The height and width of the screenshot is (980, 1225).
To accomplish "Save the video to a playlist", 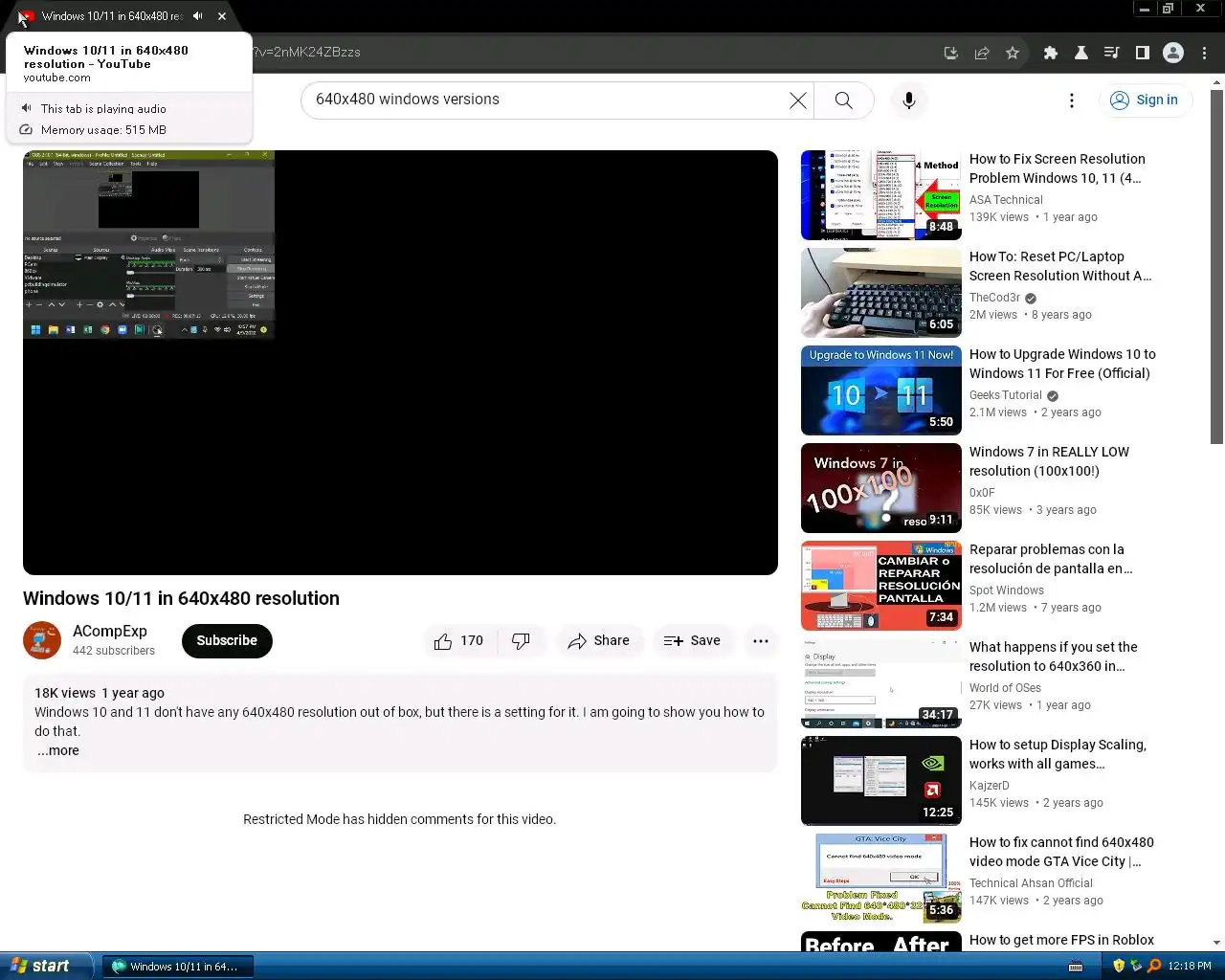I will (692, 640).
